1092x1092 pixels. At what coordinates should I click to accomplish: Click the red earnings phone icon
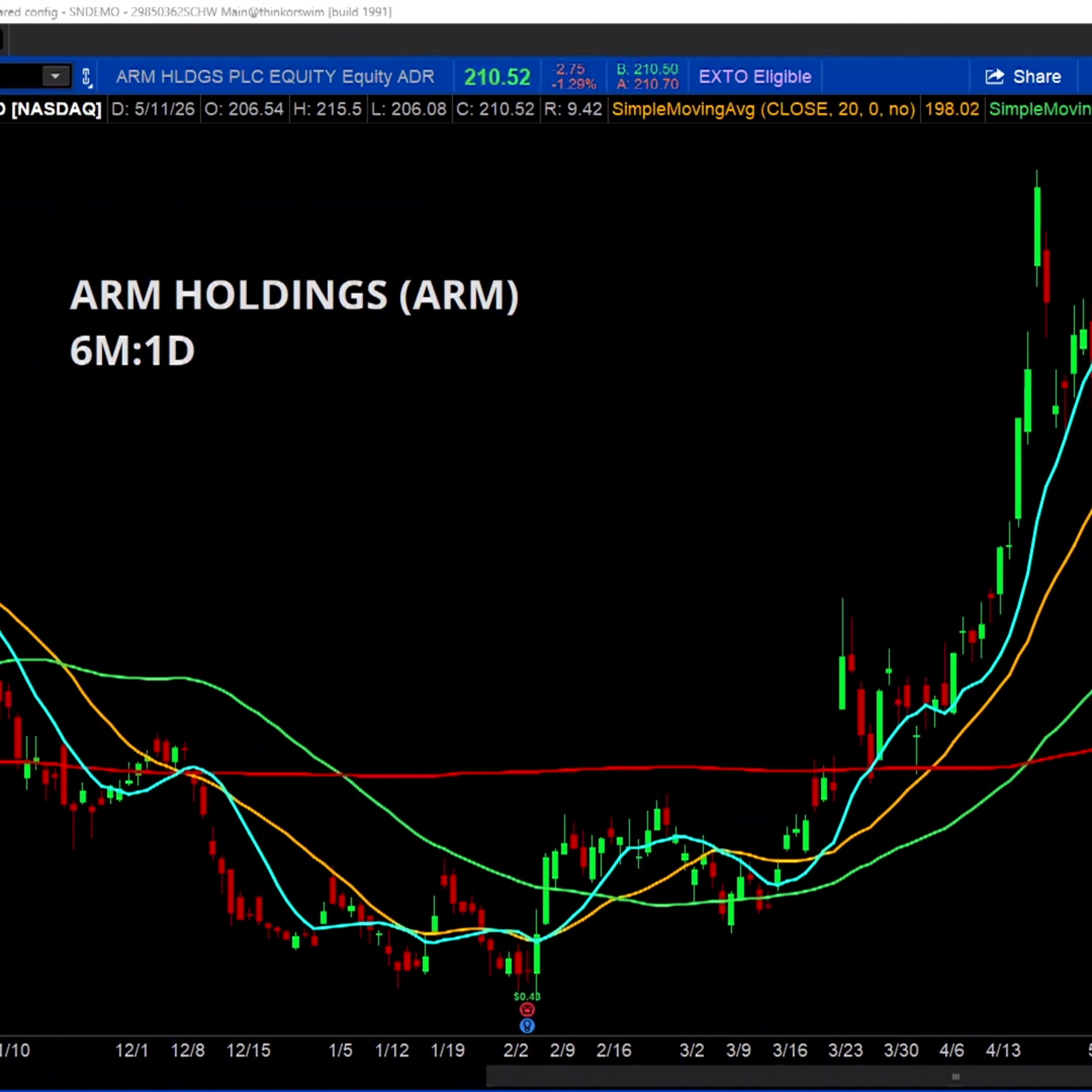pyautogui.click(x=527, y=1009)
